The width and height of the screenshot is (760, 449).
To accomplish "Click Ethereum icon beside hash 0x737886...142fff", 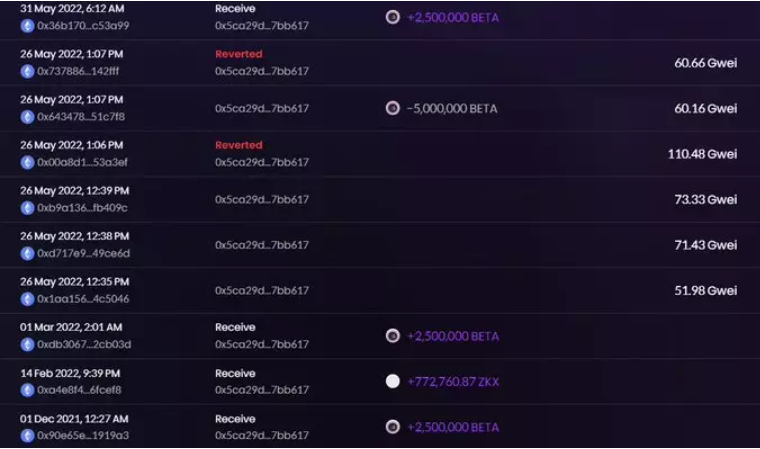I will point(27,71).
